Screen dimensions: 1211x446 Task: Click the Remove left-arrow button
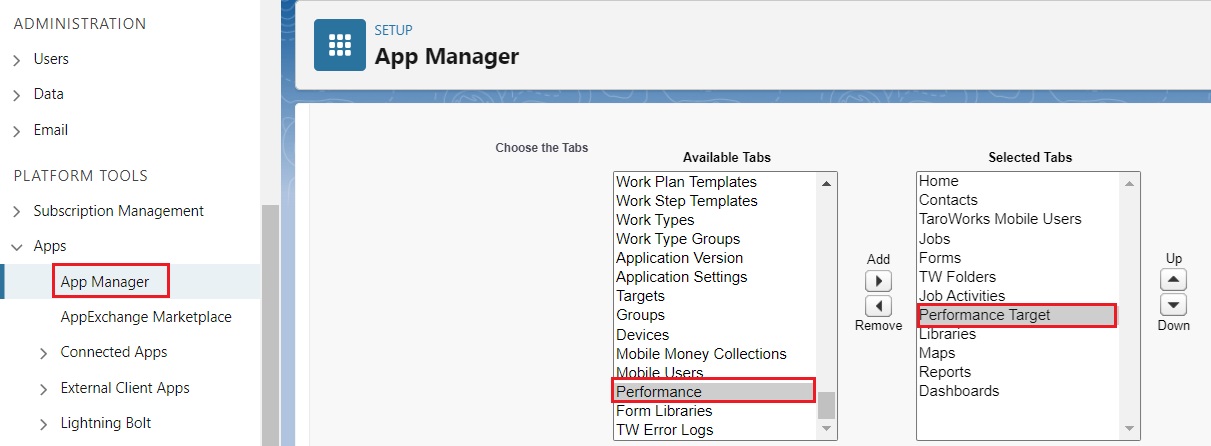point(877,306)
